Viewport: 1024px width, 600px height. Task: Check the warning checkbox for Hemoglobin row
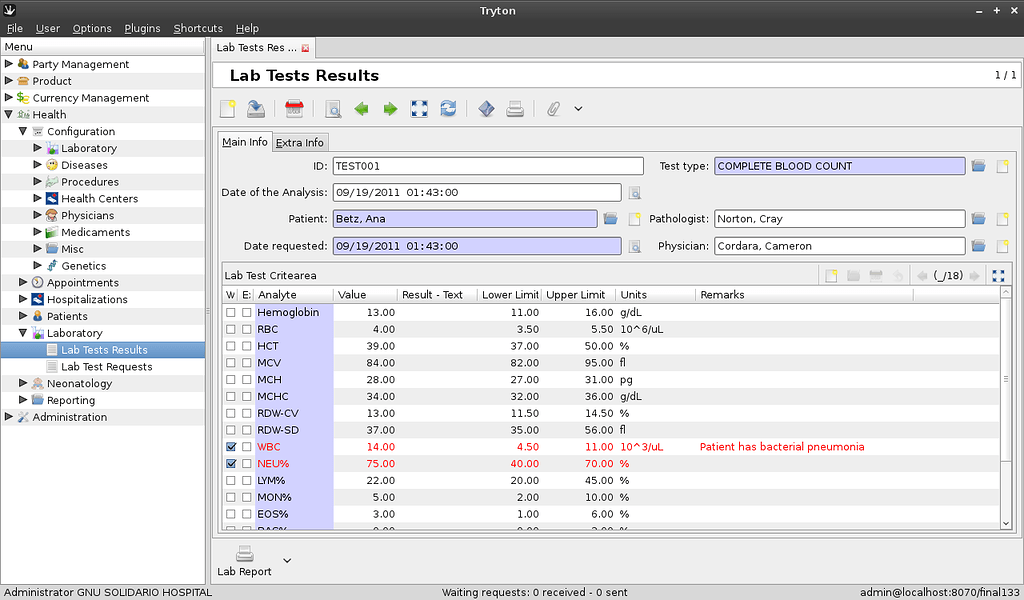pyautogui.click(x=231, y=312)
